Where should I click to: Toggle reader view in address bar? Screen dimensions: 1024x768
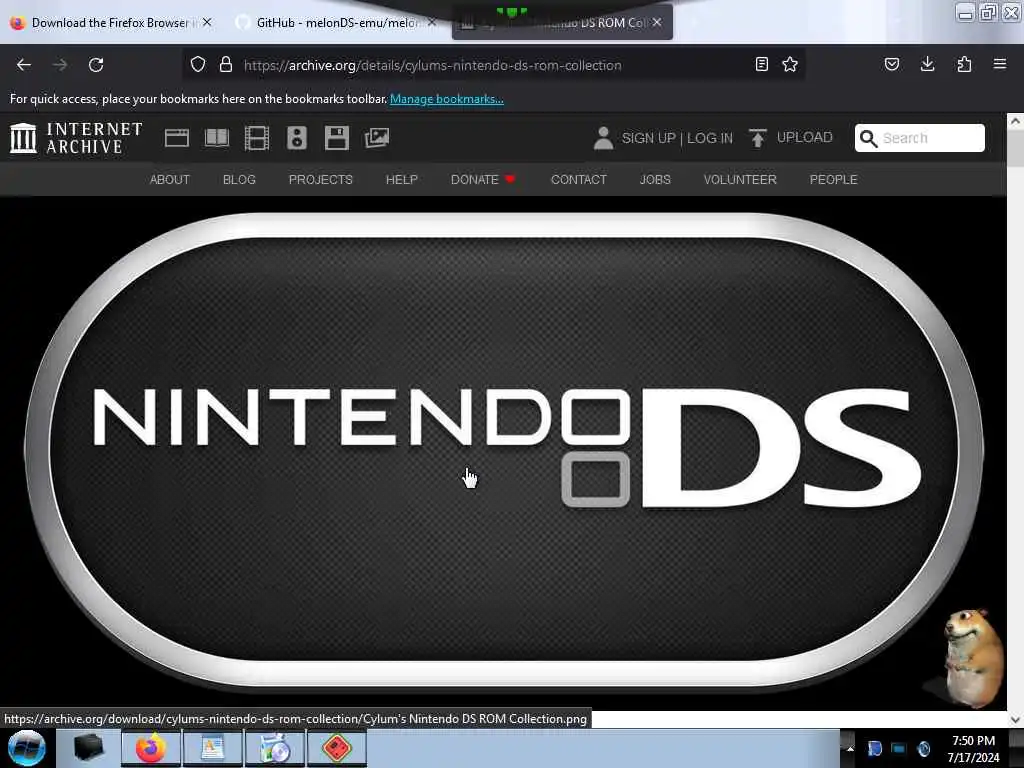(x=761, y=64)
